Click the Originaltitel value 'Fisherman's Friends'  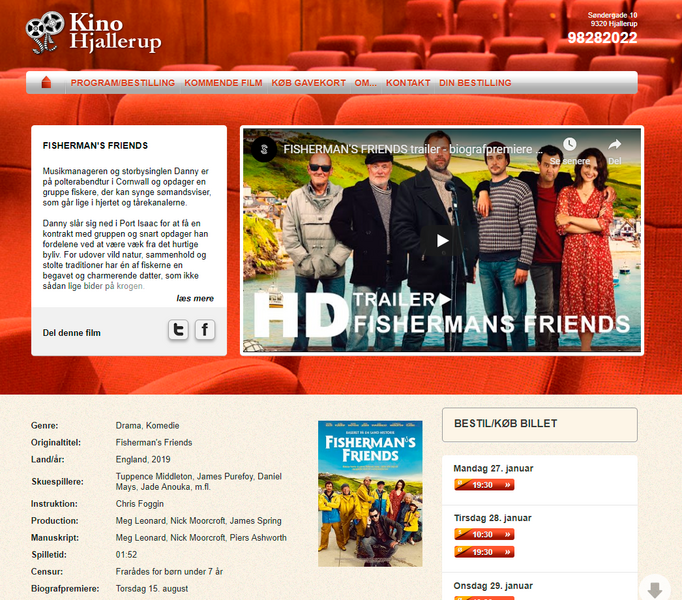tap(154, 442)
